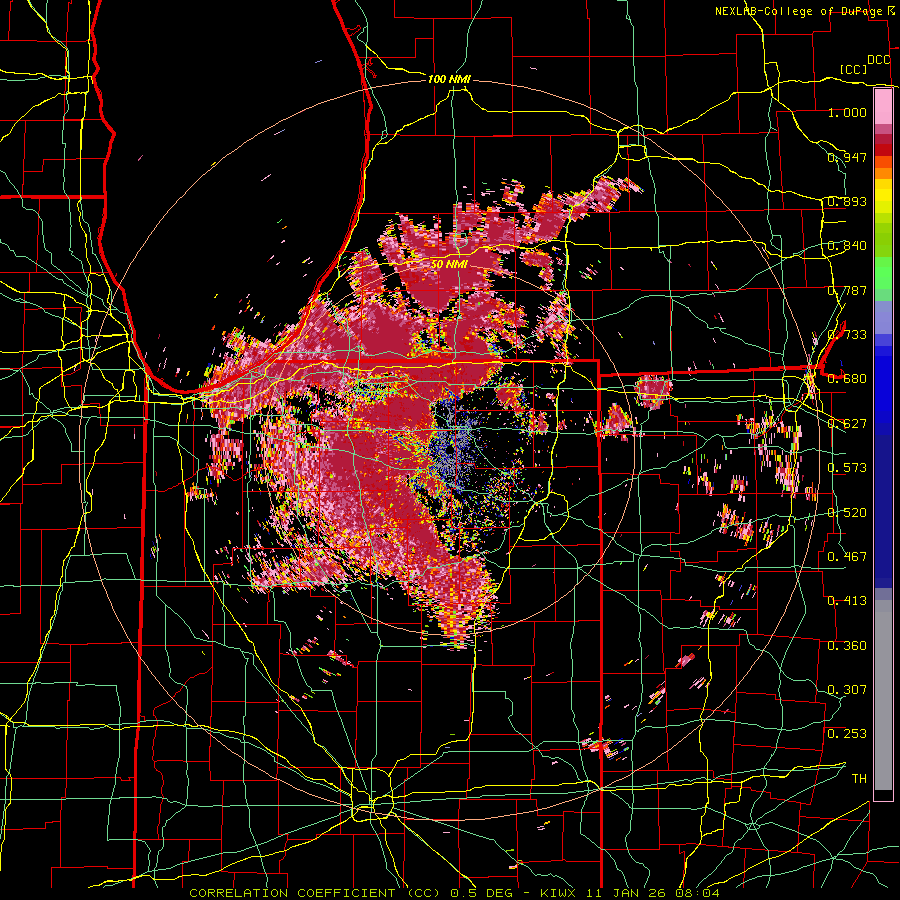The height and width of the screenshot is (900, 900).
Task: Click the Correlation Coefficient caption at the bottom
Action: [454, 893]
